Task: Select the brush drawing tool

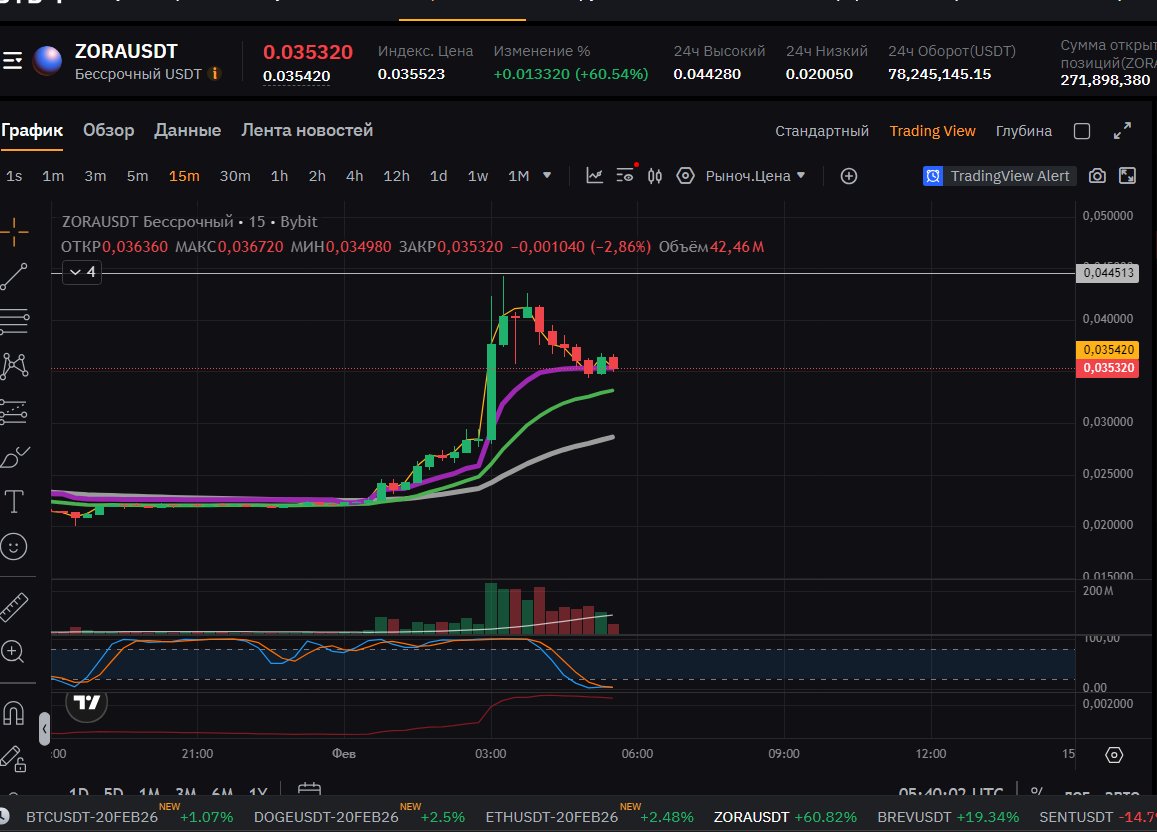Action: [x=14, y=457]
